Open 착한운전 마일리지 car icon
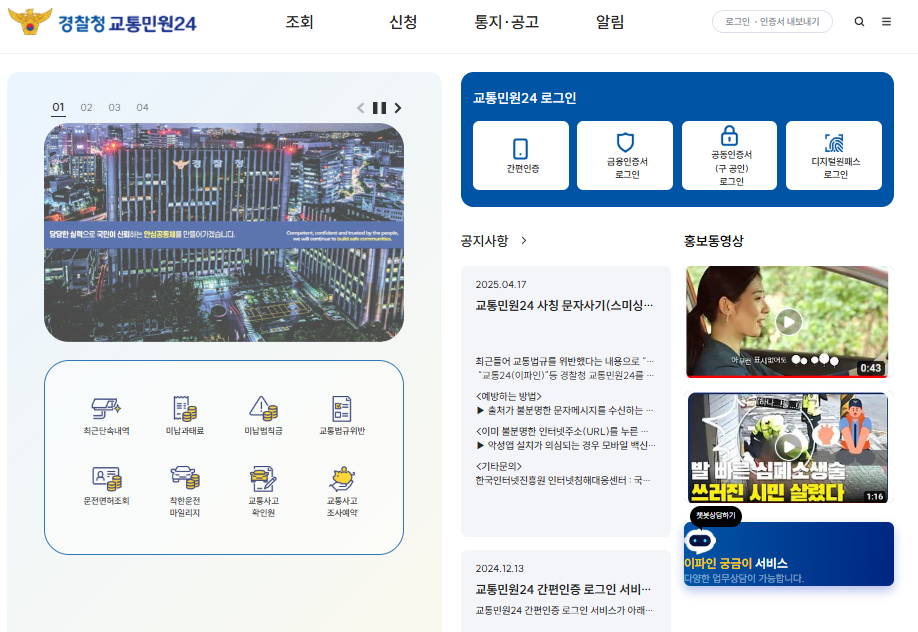 185,477
